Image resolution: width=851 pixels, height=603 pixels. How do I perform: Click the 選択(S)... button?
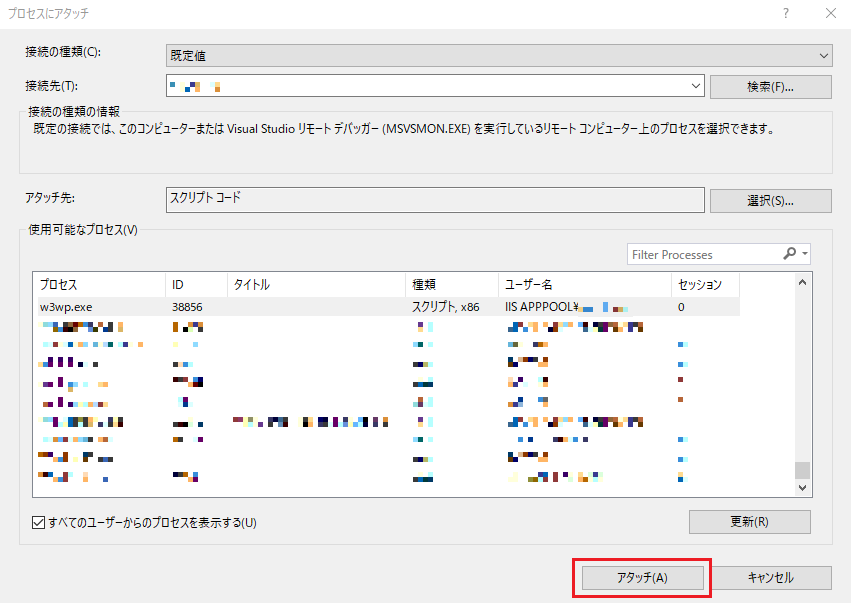[769, 199]
